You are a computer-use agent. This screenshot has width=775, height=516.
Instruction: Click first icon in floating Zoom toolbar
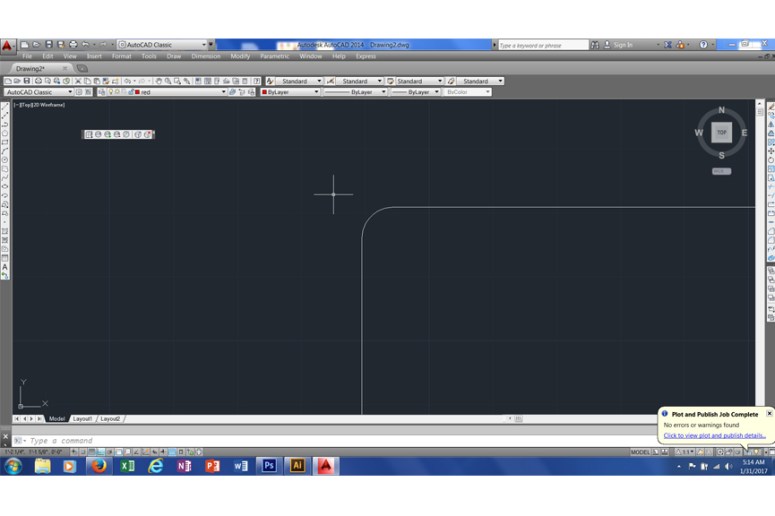89,134
